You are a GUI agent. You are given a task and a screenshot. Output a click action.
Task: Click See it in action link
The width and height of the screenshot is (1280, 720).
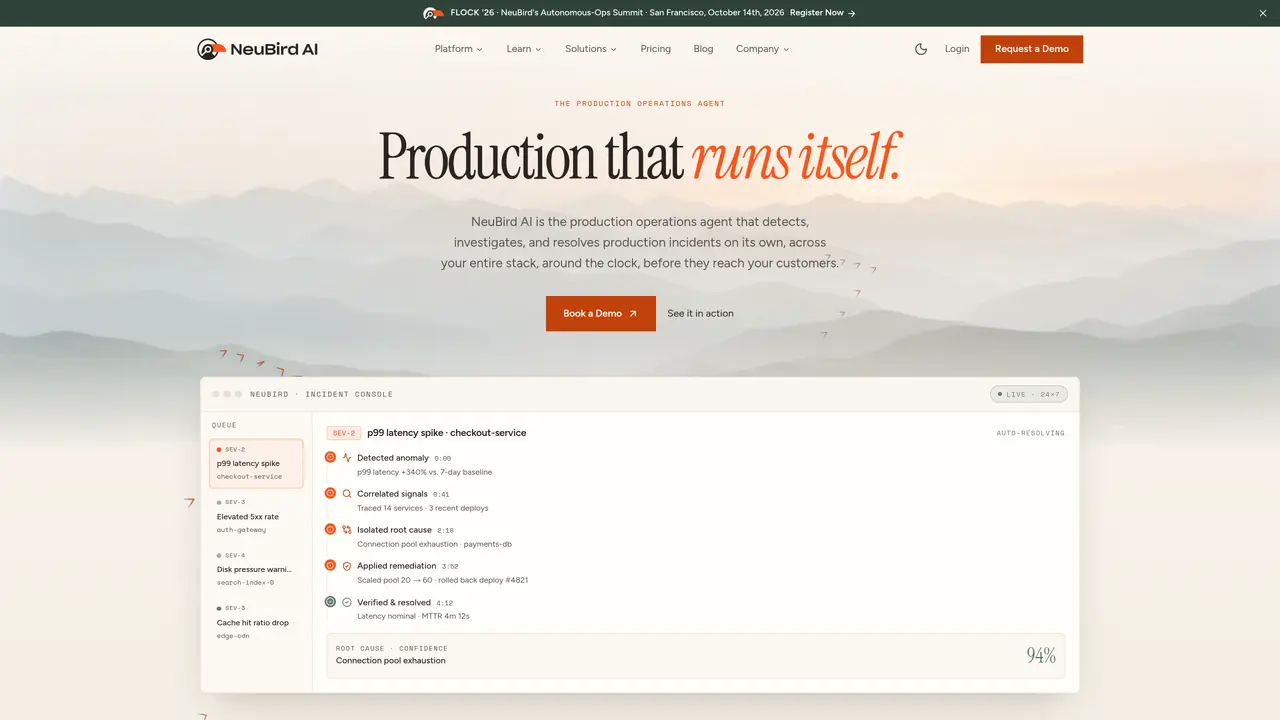(x=700, y=314)
